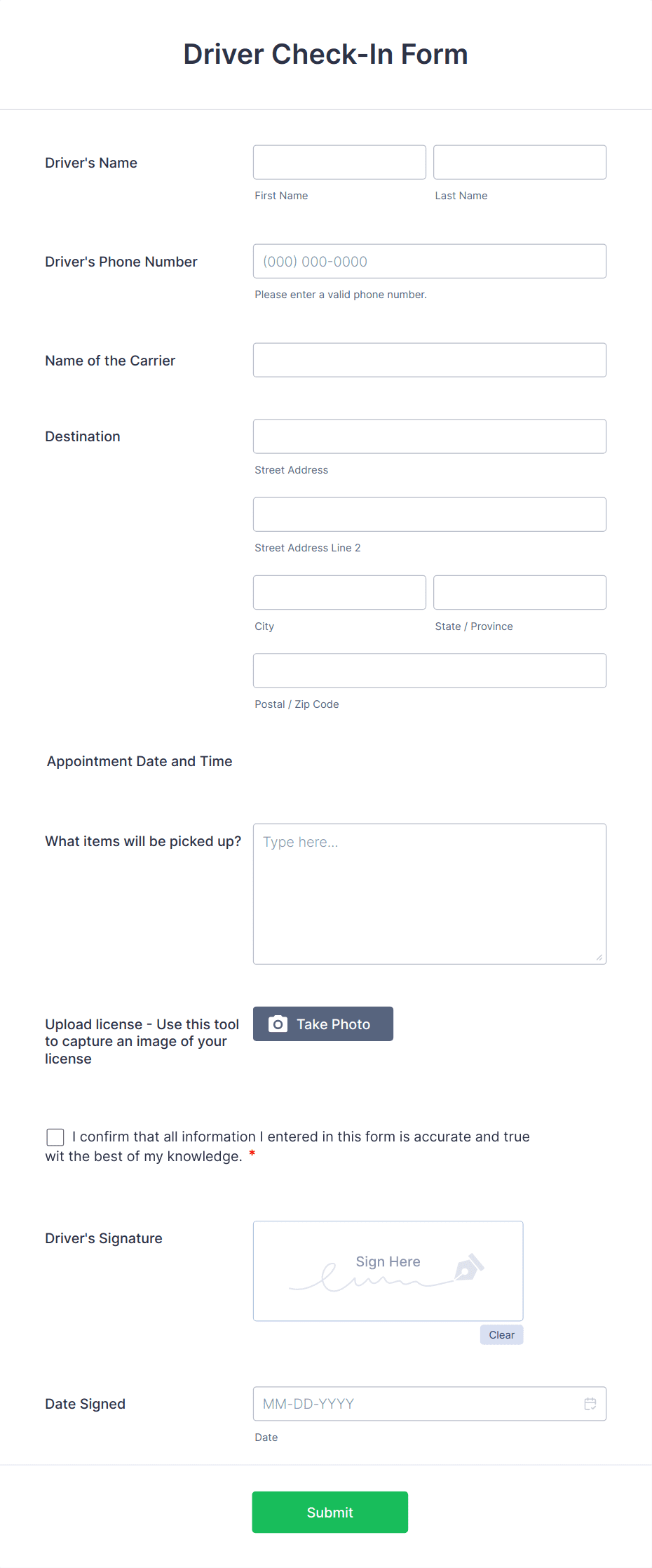652x1568 pixels.
Task: Open the calendar icon in Date Signed field
Action: (591, 1403)
